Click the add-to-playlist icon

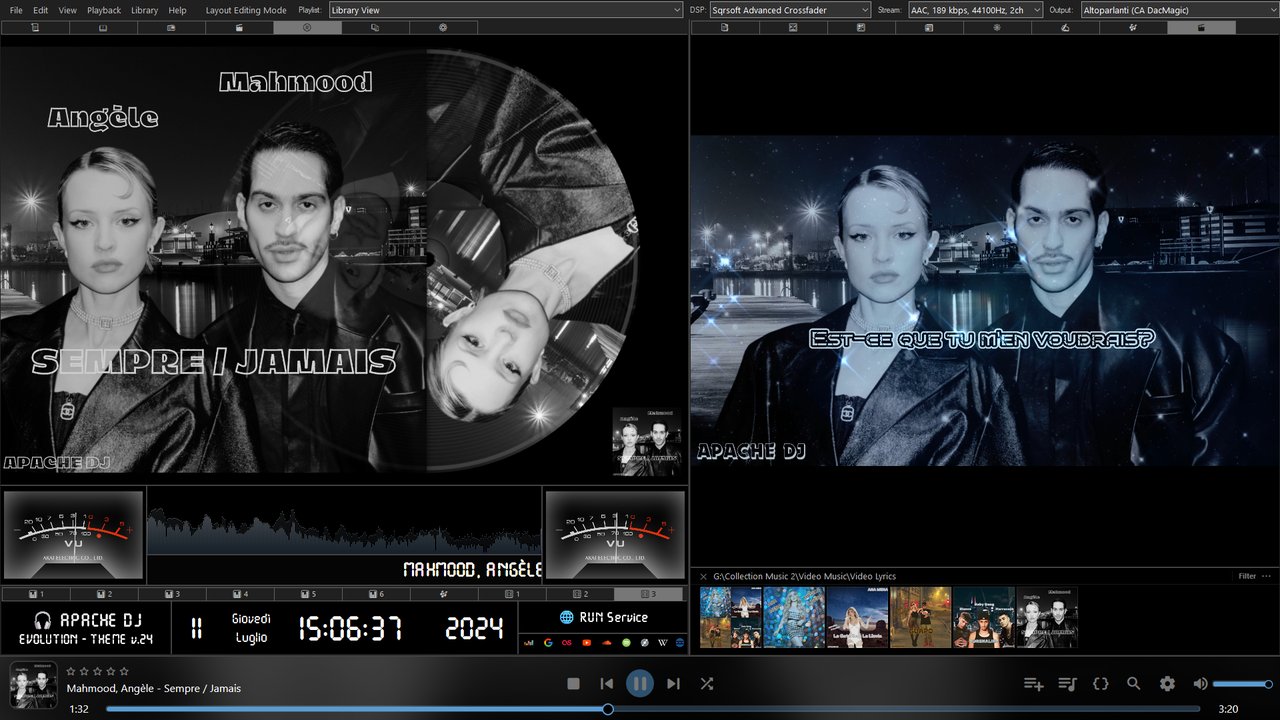[x=1034, y=684]
